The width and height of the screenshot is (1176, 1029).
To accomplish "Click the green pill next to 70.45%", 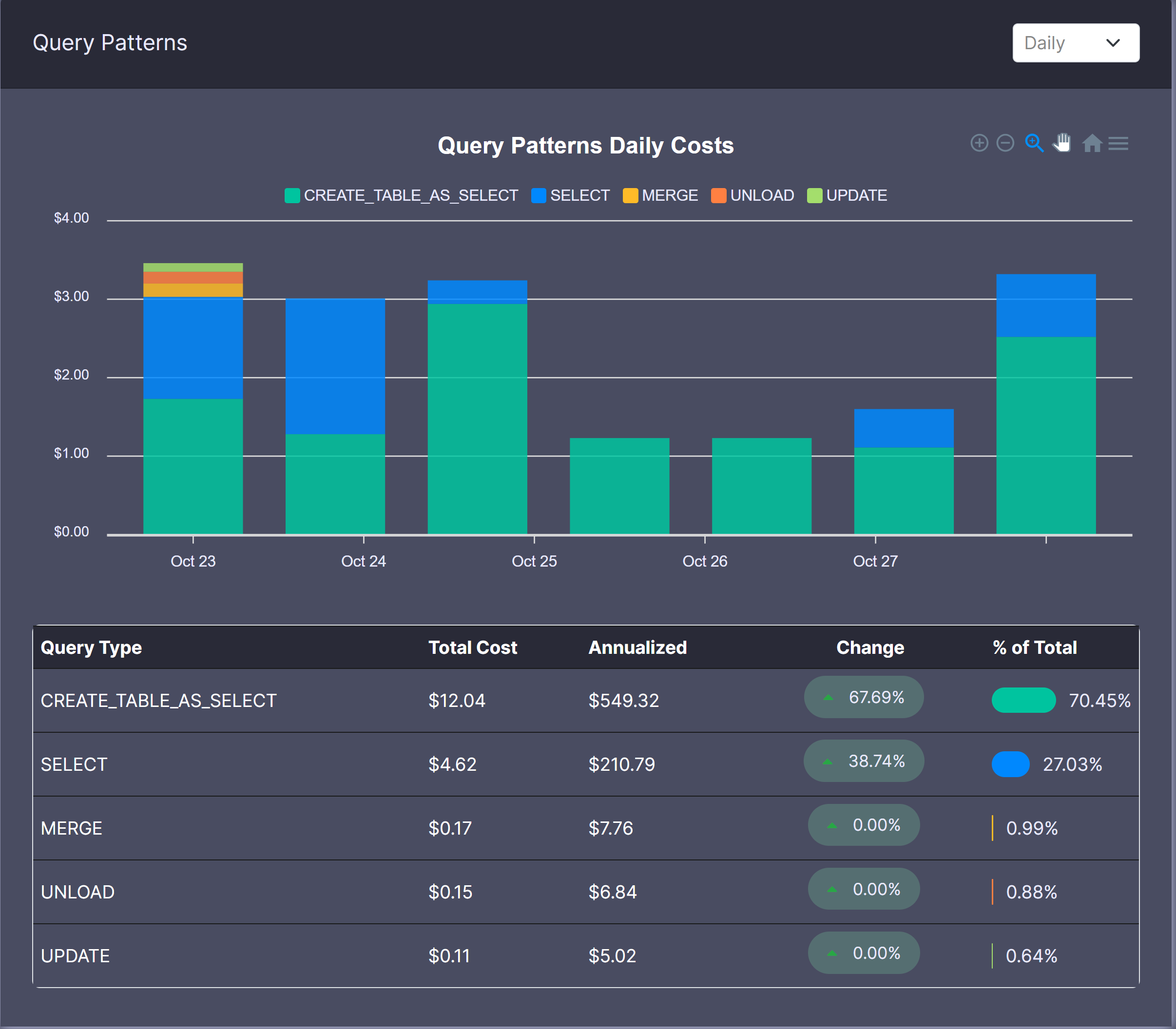I will pos(1024,700).
